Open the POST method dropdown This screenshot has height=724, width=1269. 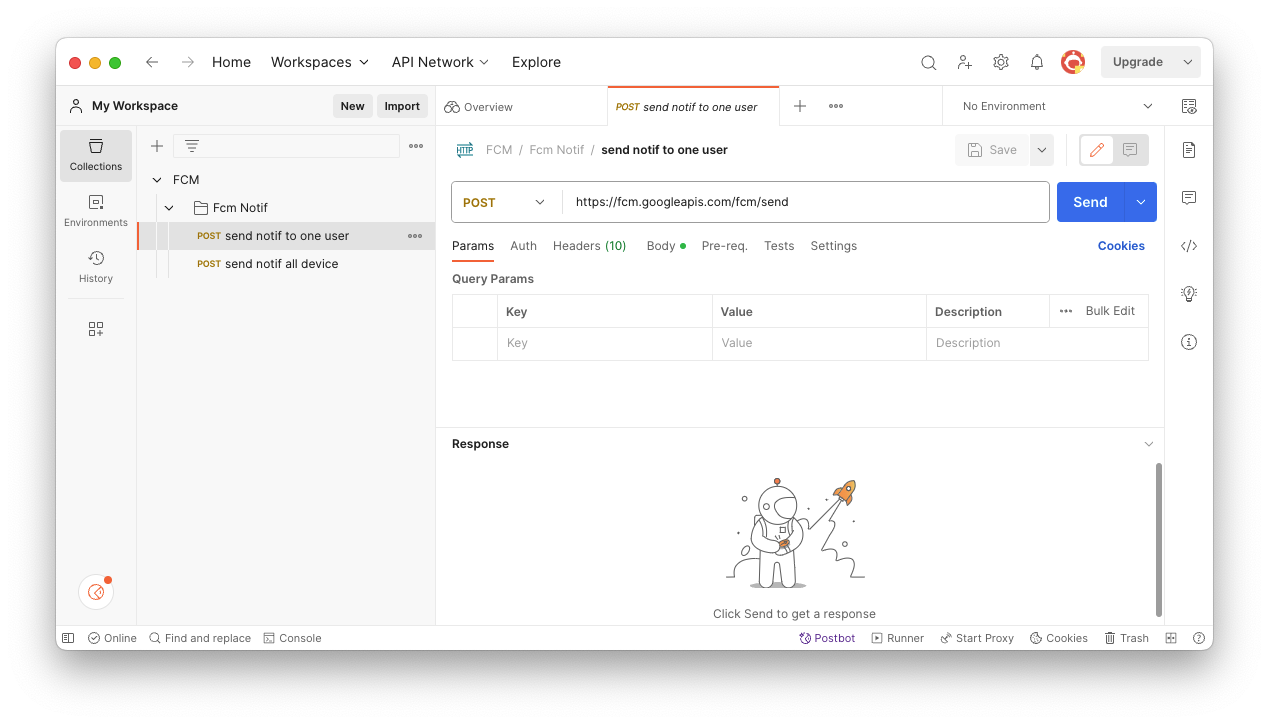tap(506, 202)
